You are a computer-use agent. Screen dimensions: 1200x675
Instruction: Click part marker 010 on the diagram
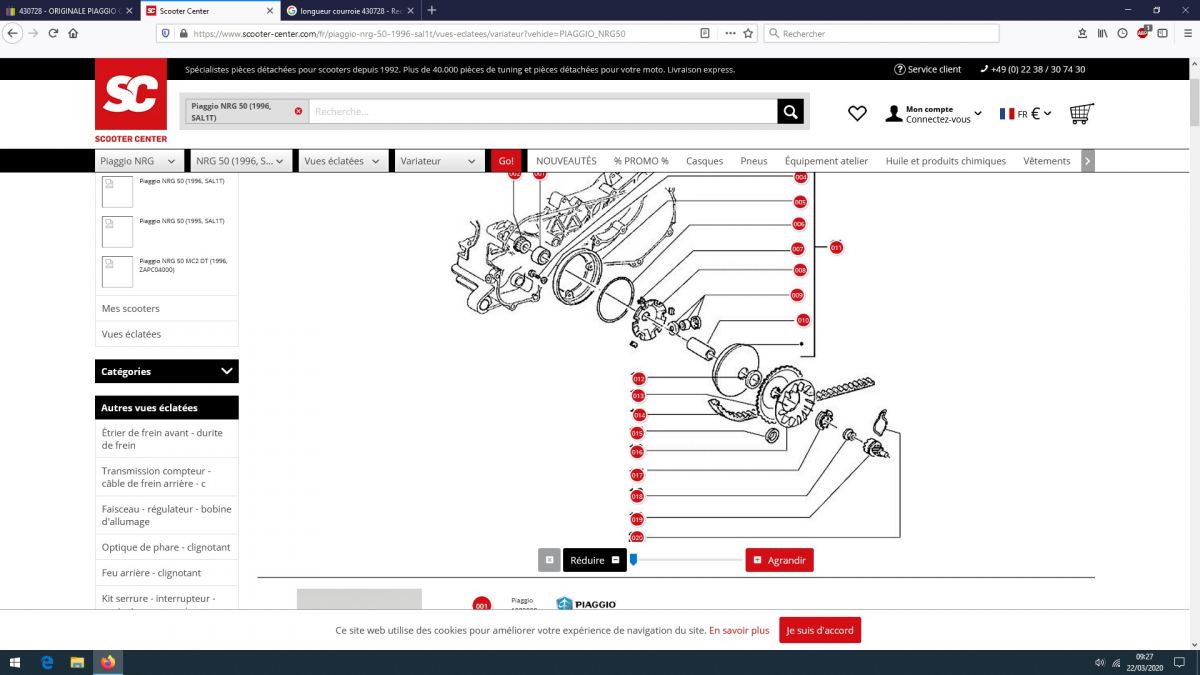tap(803, 320)
